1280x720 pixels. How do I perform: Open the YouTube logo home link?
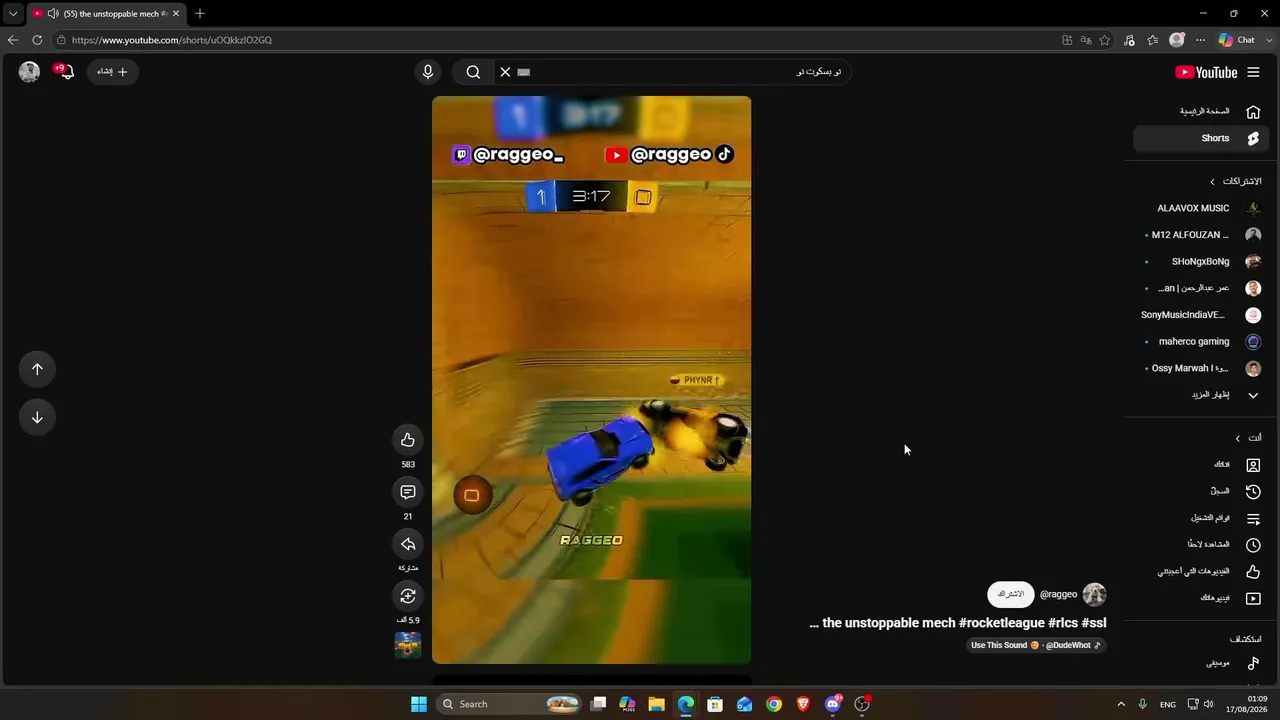[1206, 72]
